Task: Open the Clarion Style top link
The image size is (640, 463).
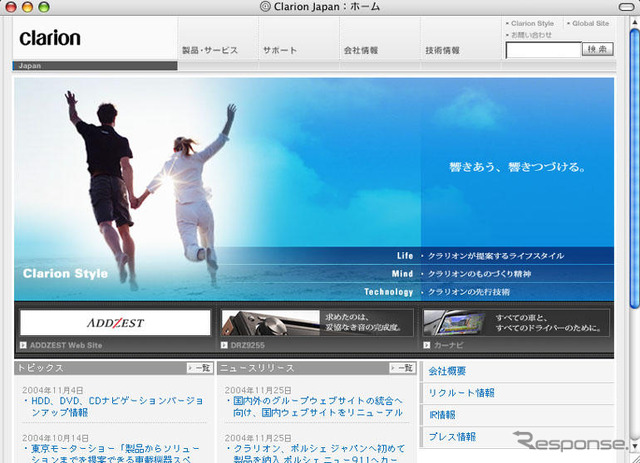Action: tap(532, 24)
